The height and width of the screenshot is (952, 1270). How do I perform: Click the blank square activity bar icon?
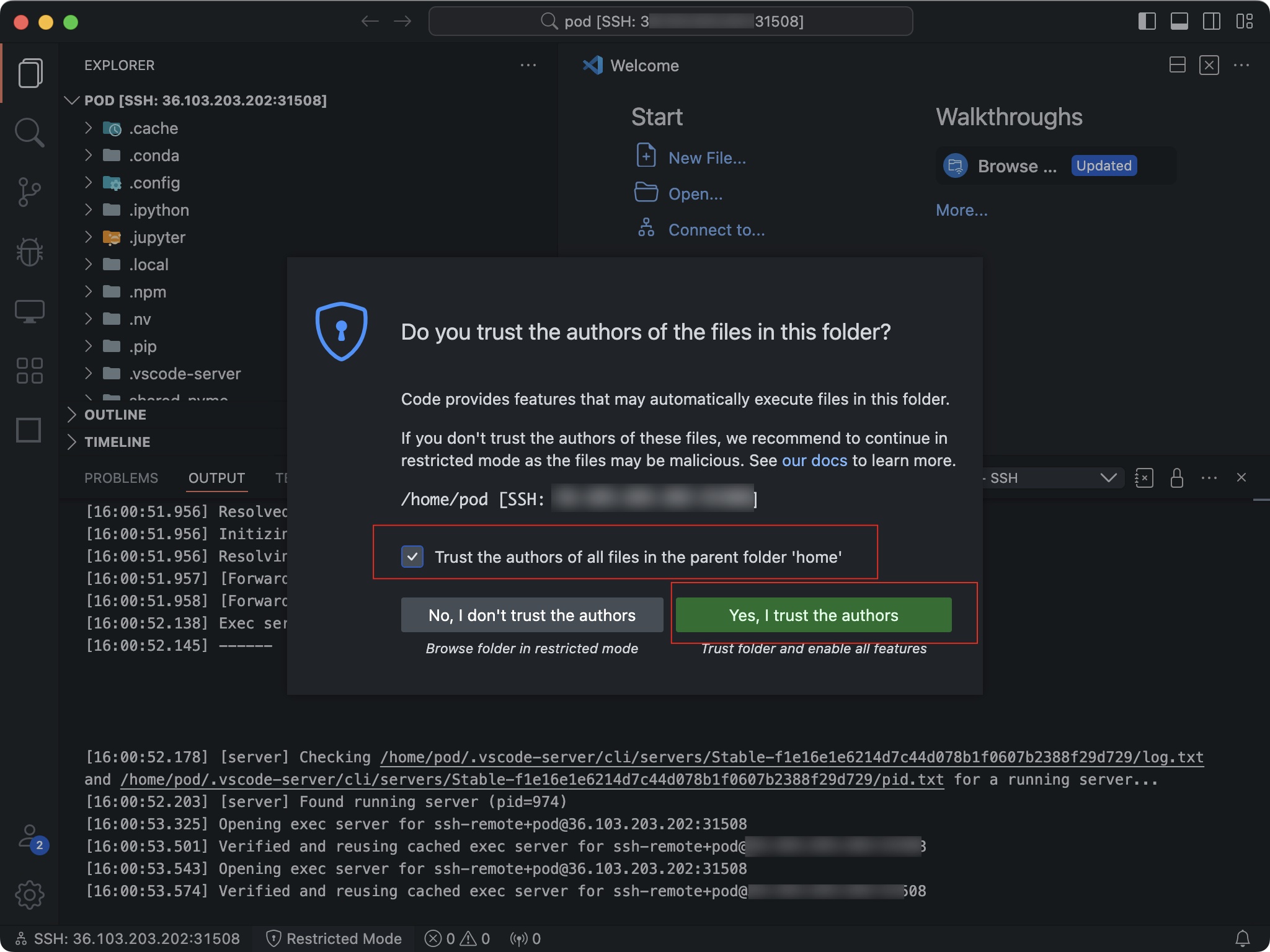coord(29,430)
